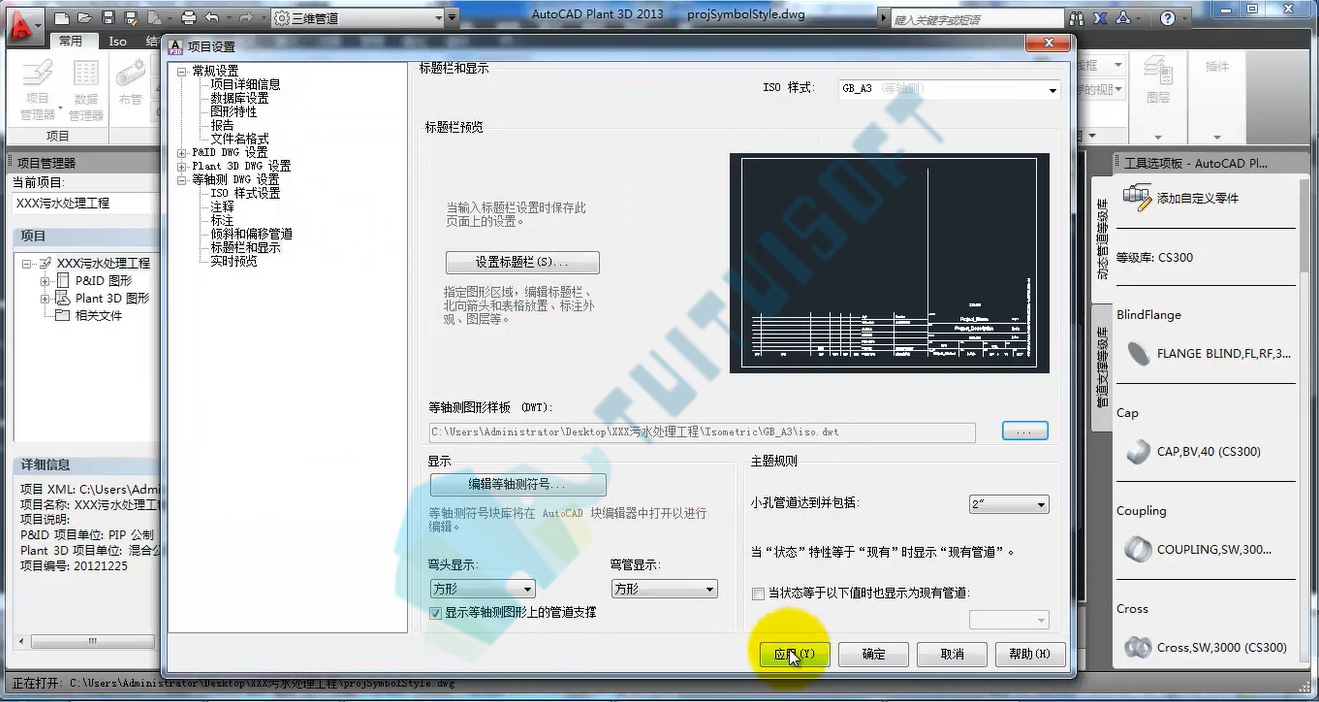Expand the P&ID DWG 设置 tree node

(182, 153)
